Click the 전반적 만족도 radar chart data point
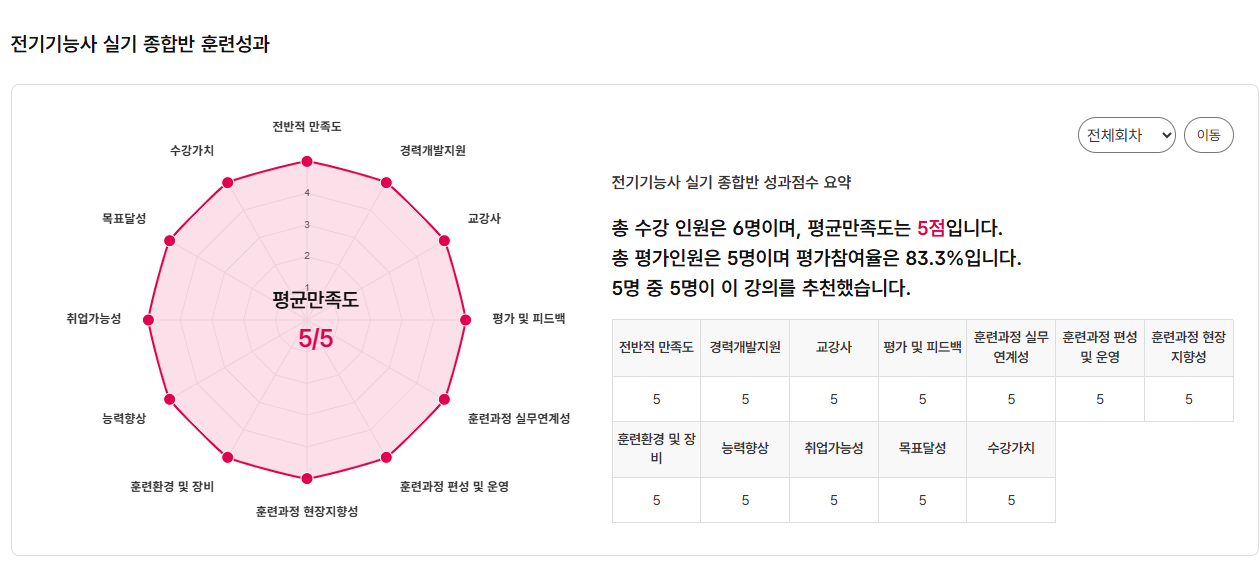This screenshot has height=563, width=1260. [307, 162]
